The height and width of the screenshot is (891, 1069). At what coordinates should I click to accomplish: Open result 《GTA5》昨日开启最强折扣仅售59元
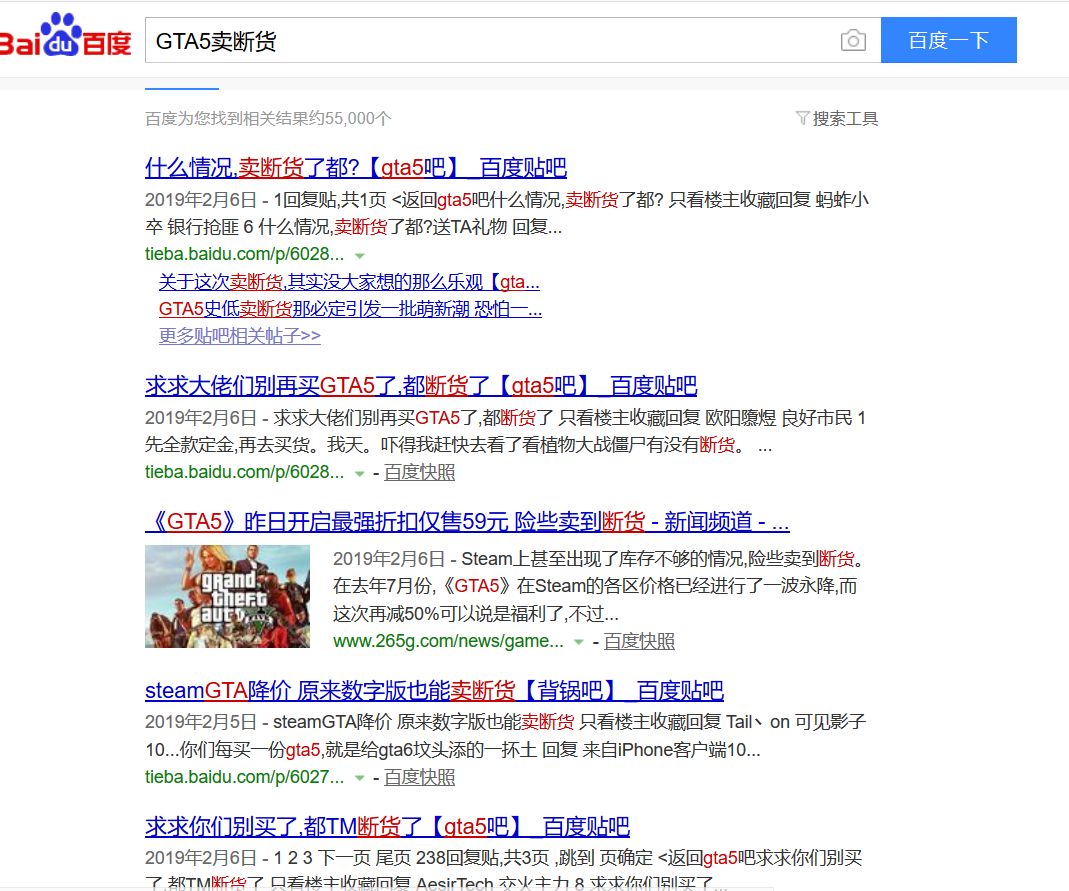click(467, 522)
